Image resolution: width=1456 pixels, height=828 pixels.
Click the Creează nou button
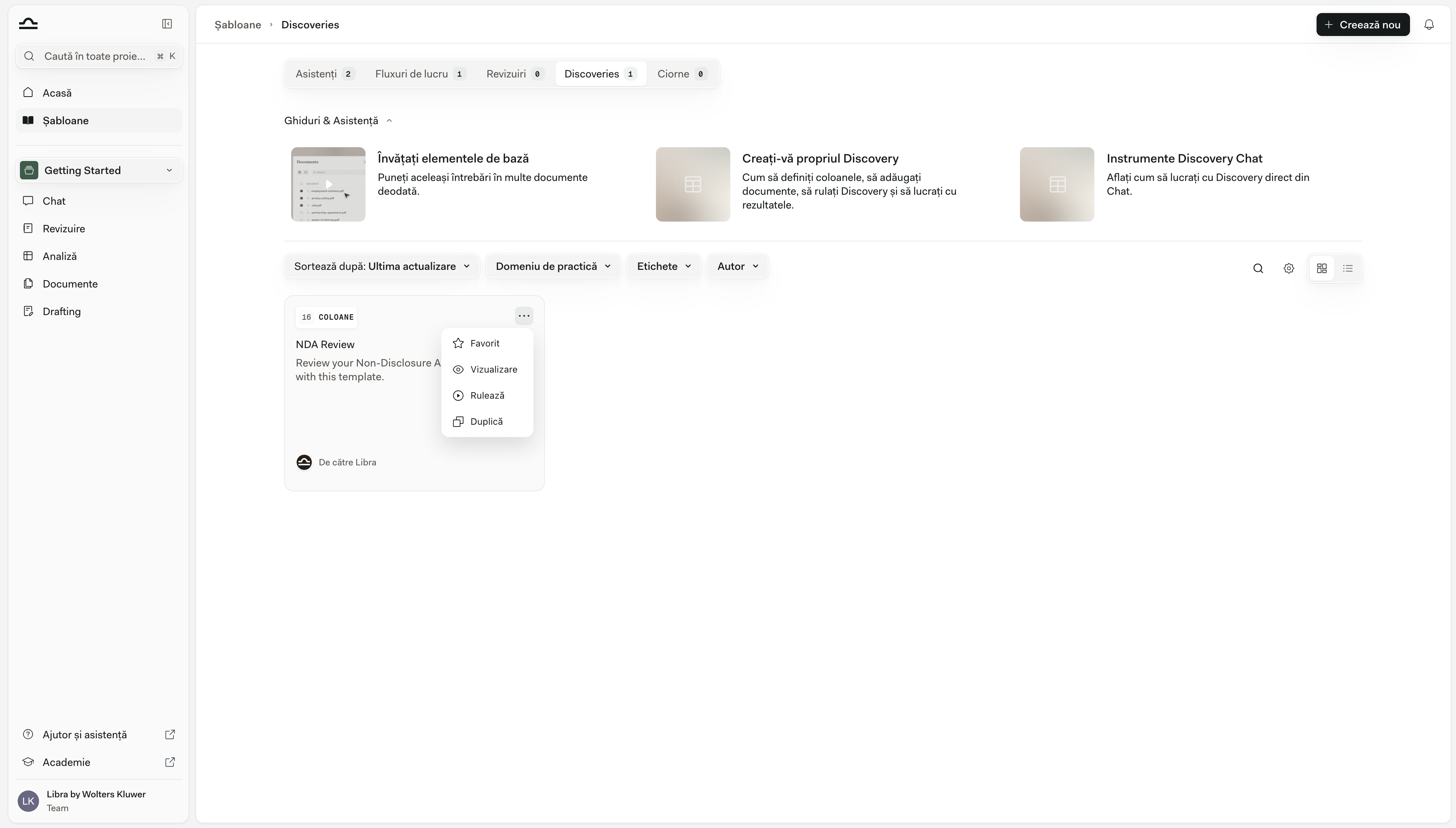pos(1362,25)
